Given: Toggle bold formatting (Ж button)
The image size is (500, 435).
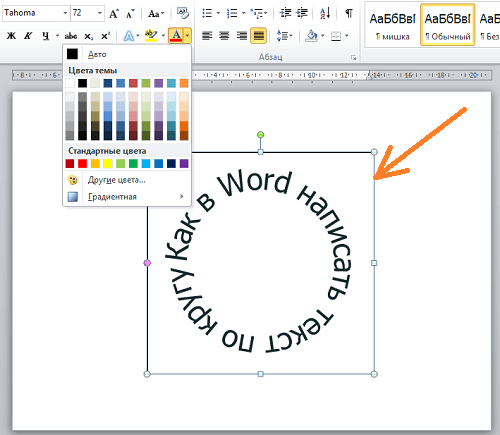Looking at the screenshot, I should (x=11, y=36).
